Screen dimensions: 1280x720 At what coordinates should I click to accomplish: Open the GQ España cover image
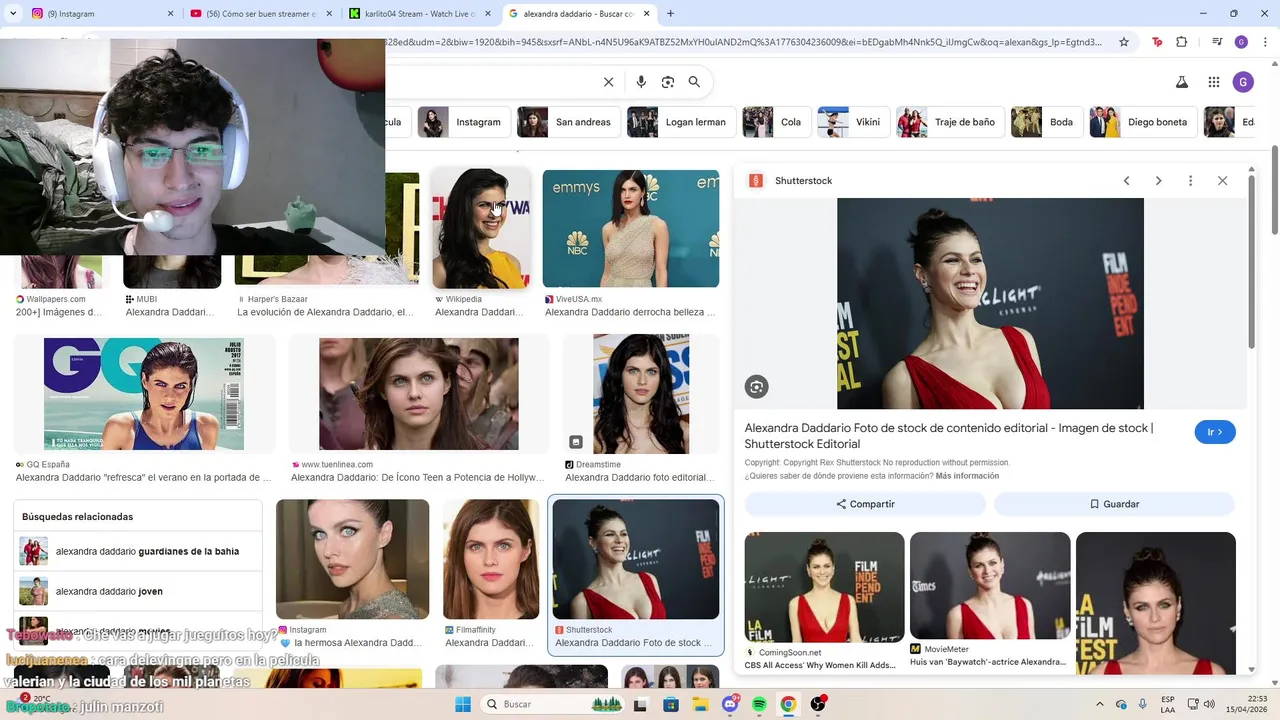tap(144, 394)
